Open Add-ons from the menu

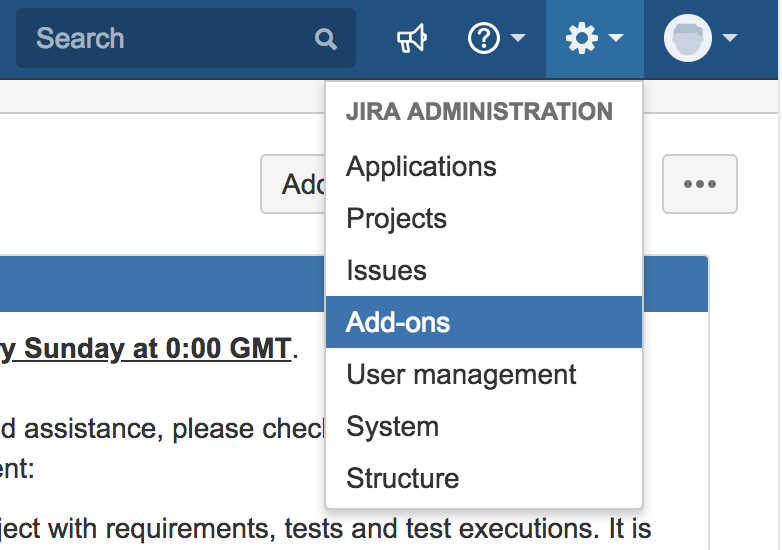click(x=483, y=322)
